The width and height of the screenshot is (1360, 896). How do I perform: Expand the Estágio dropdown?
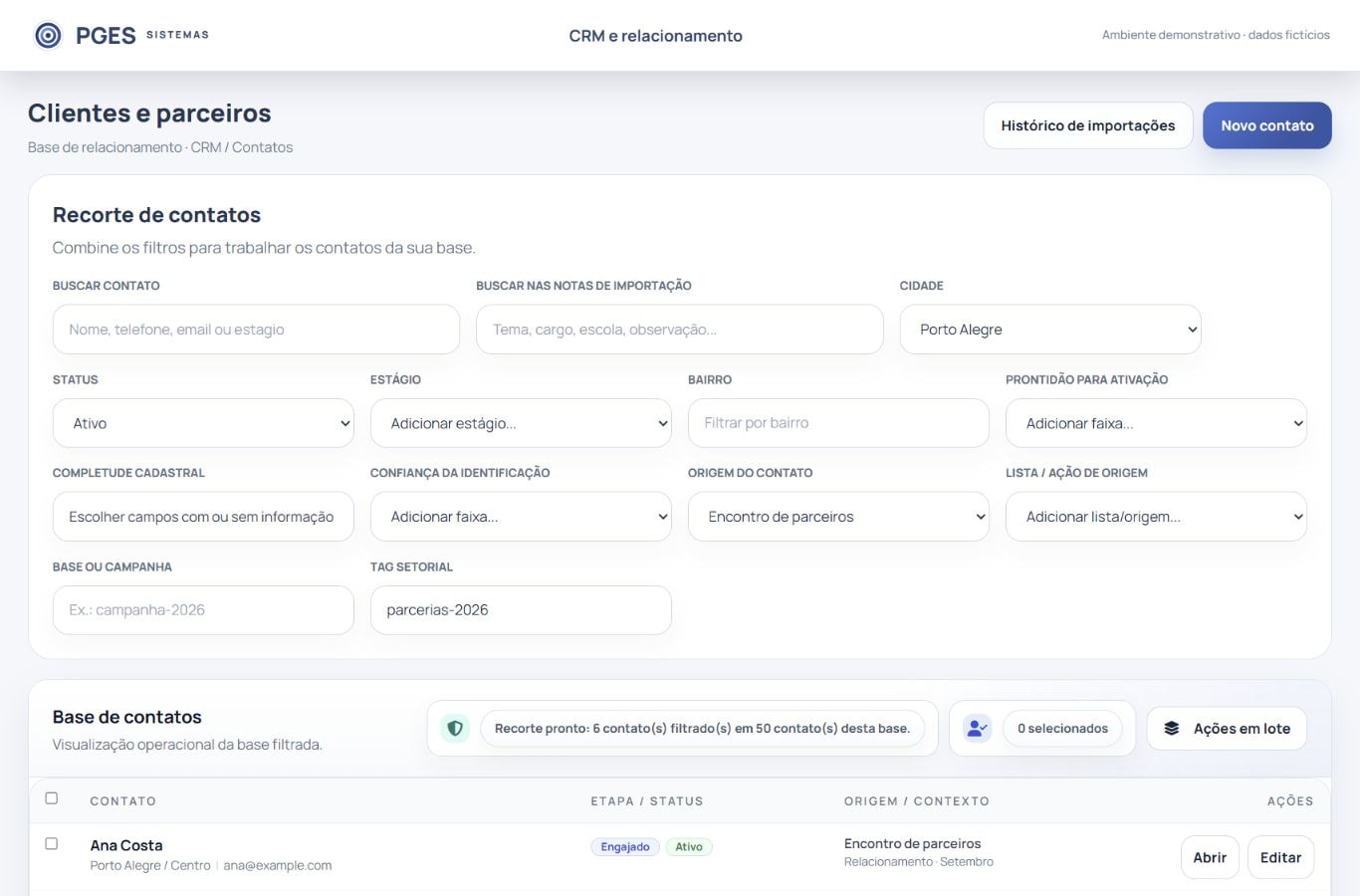[521, 423]
